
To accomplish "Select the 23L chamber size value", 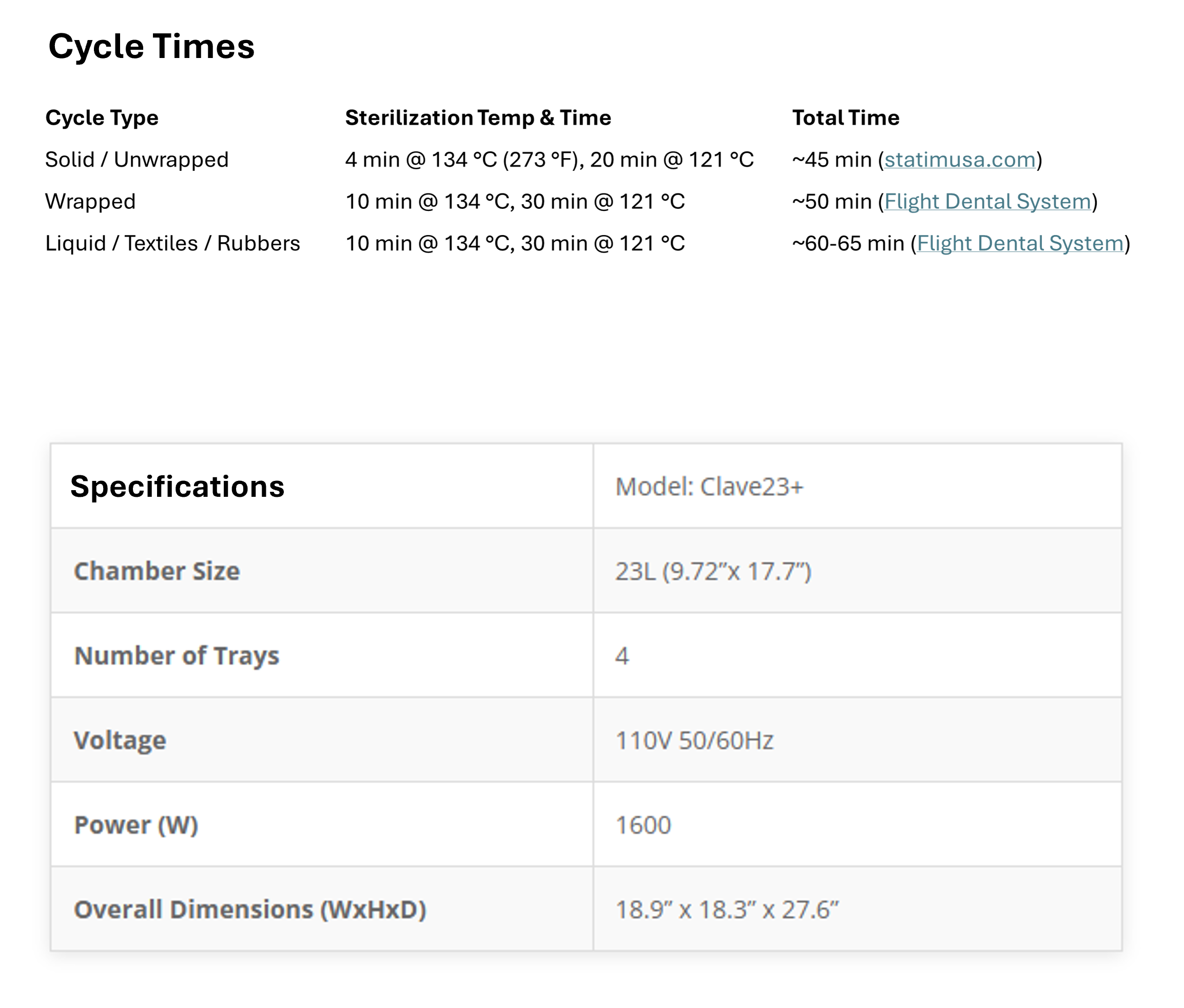I will 712,571.
